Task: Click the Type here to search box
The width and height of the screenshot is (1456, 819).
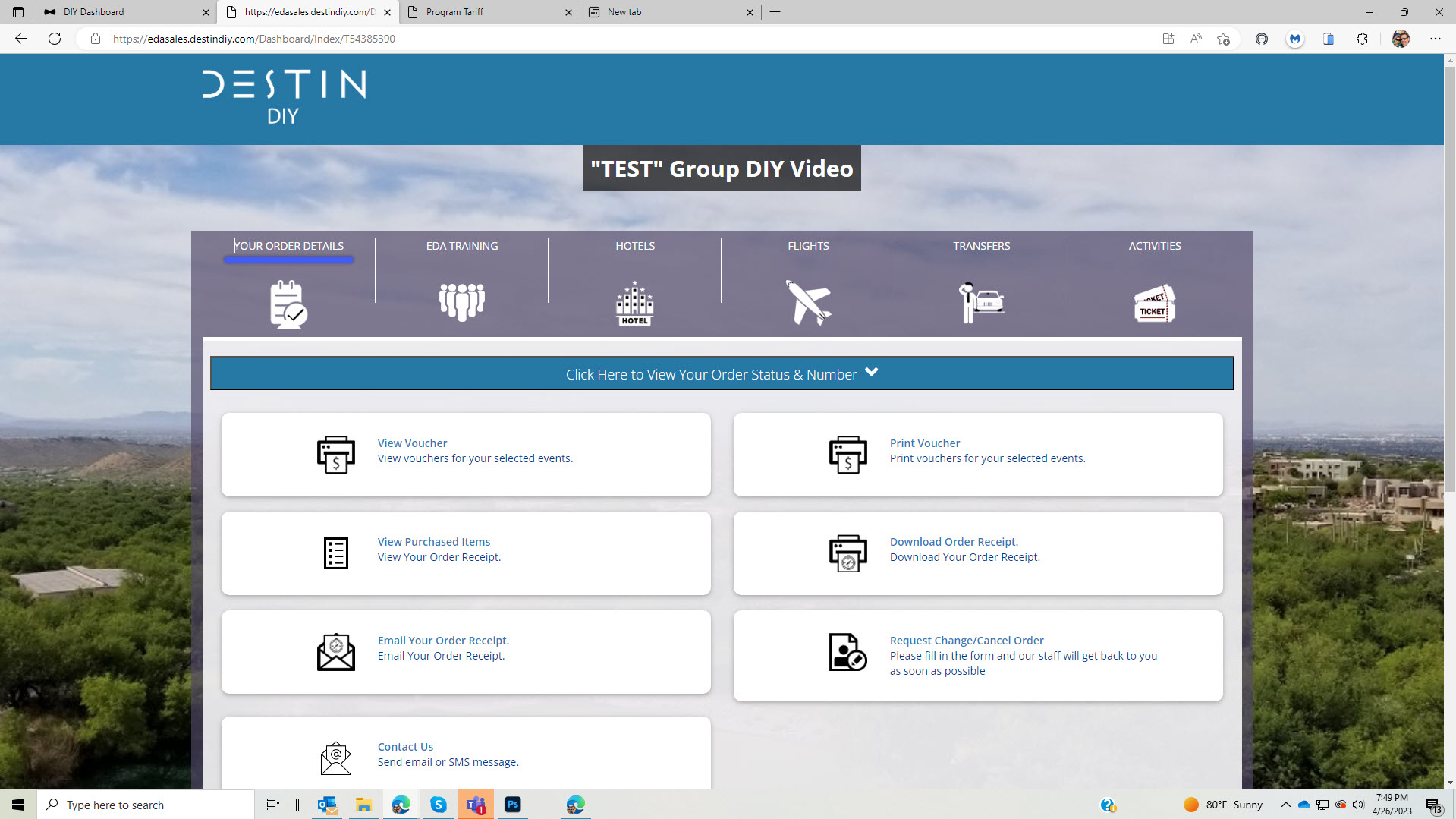Action: click(x=146, y=805)
